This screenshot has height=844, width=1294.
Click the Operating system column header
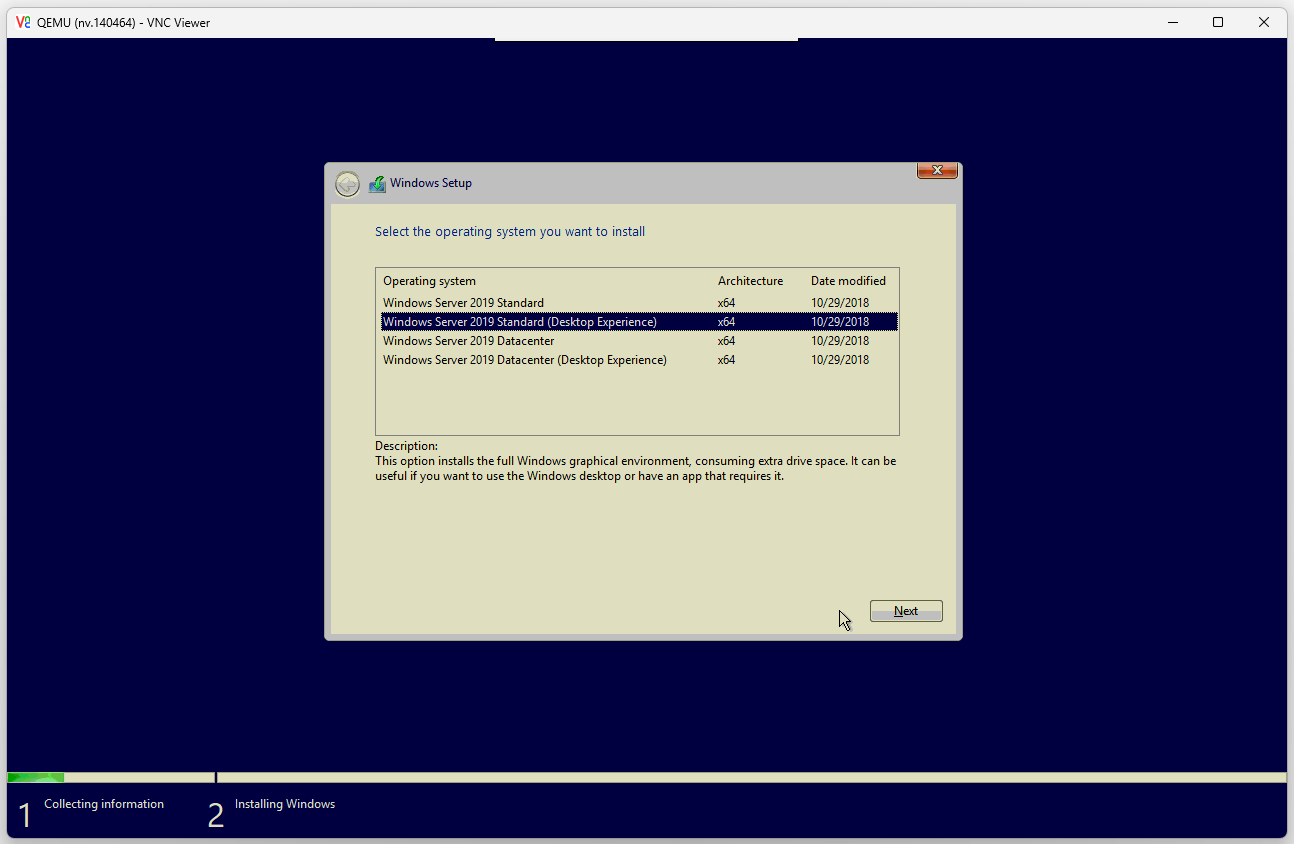(429, 281)
